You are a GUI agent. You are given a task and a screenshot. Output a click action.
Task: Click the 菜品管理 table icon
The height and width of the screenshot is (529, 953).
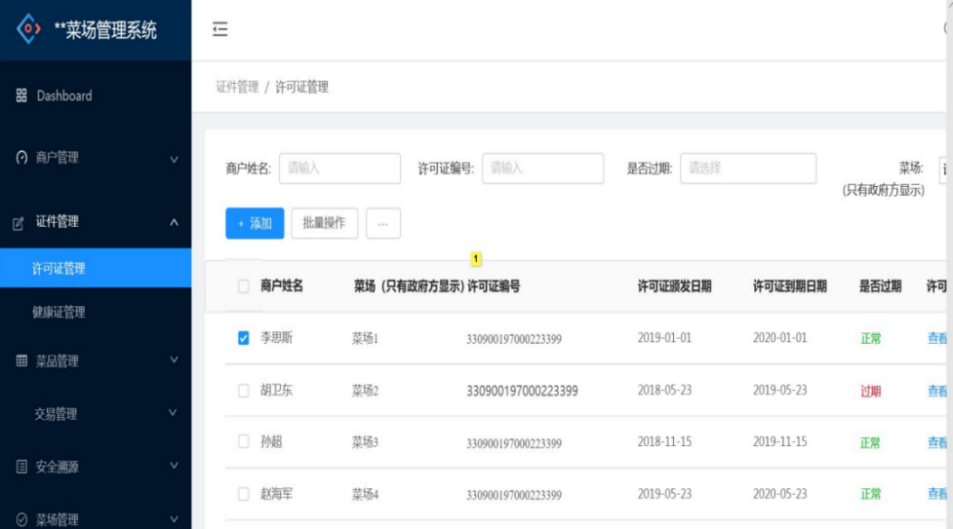coord(21,361)
